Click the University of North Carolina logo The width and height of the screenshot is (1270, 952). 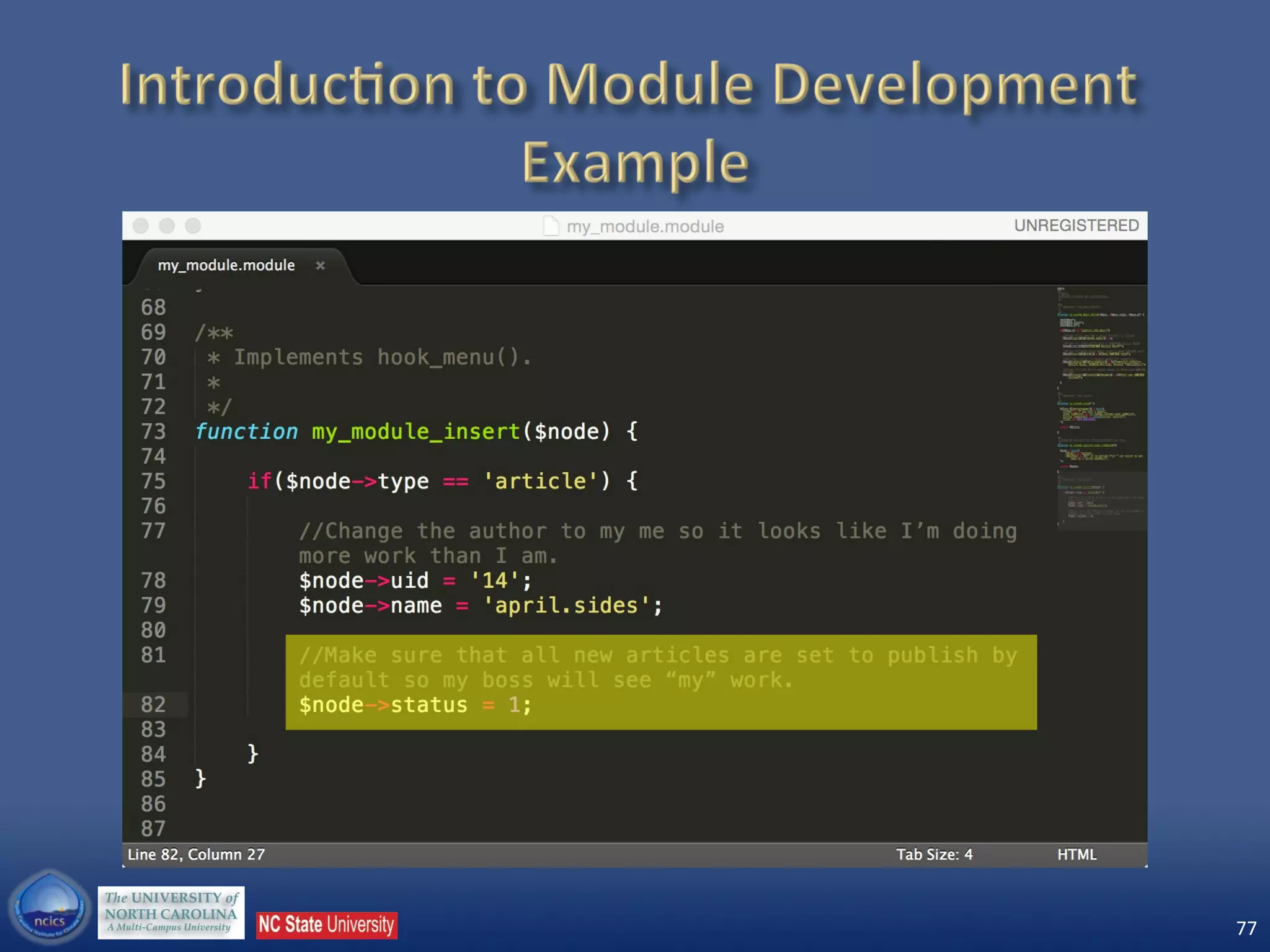point(171,912)
